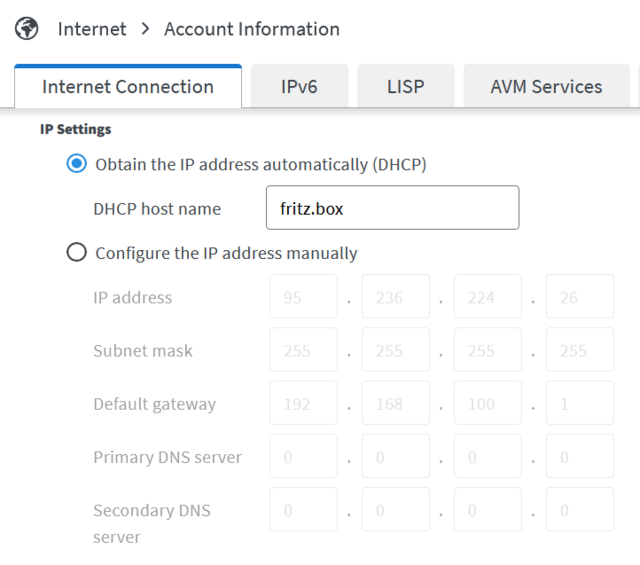
Task: Click the first Secondary DNS server octet
Action: click(303, 510)
